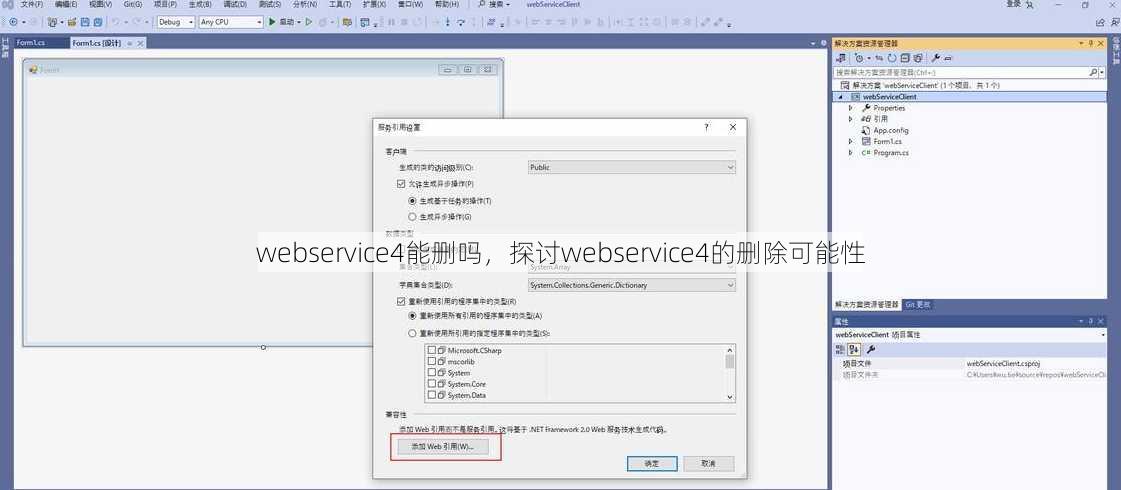Click the preview selected items icon
1121x490 pixels.
948,59
